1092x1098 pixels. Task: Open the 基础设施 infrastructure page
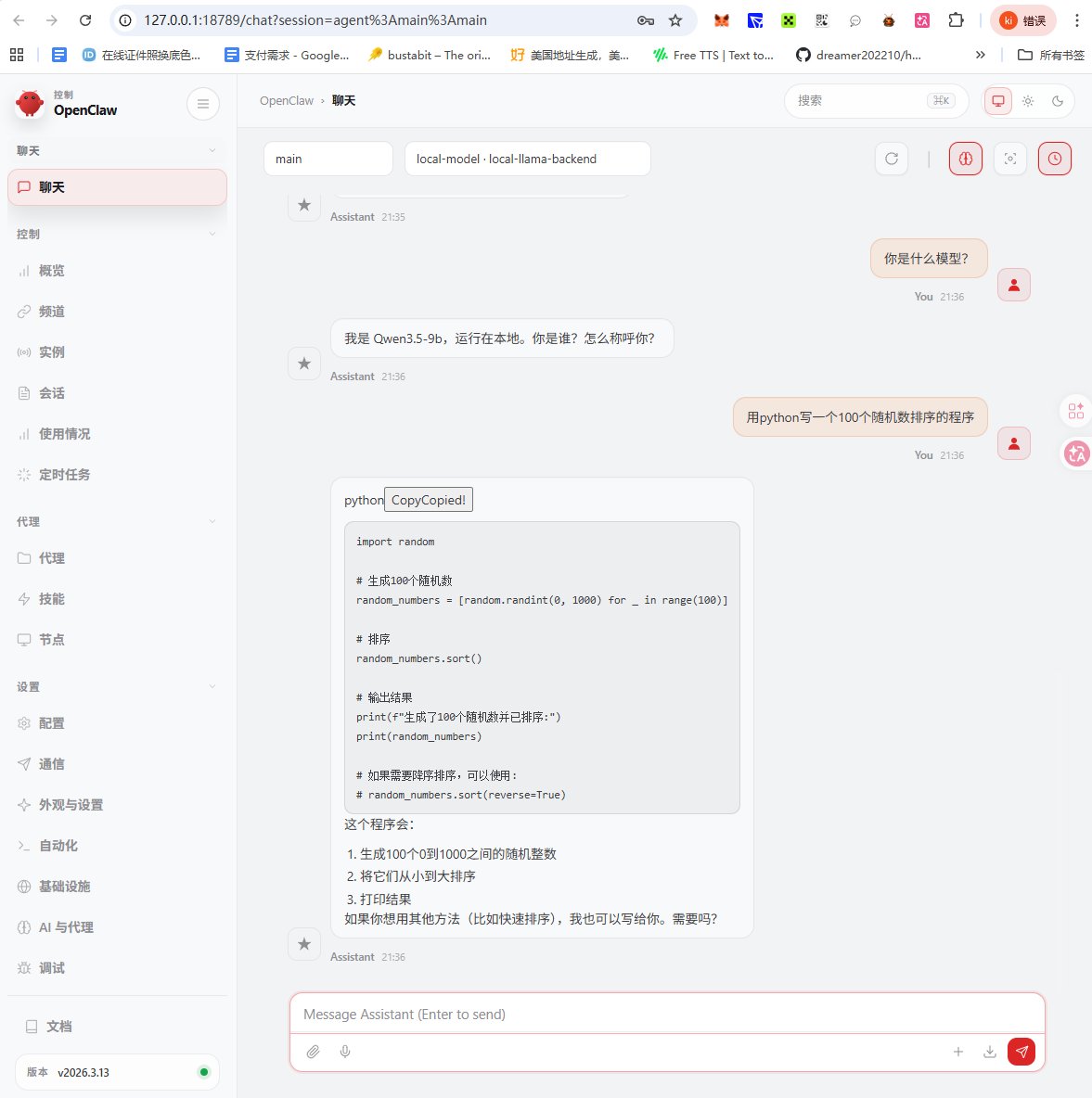point(117,886)
